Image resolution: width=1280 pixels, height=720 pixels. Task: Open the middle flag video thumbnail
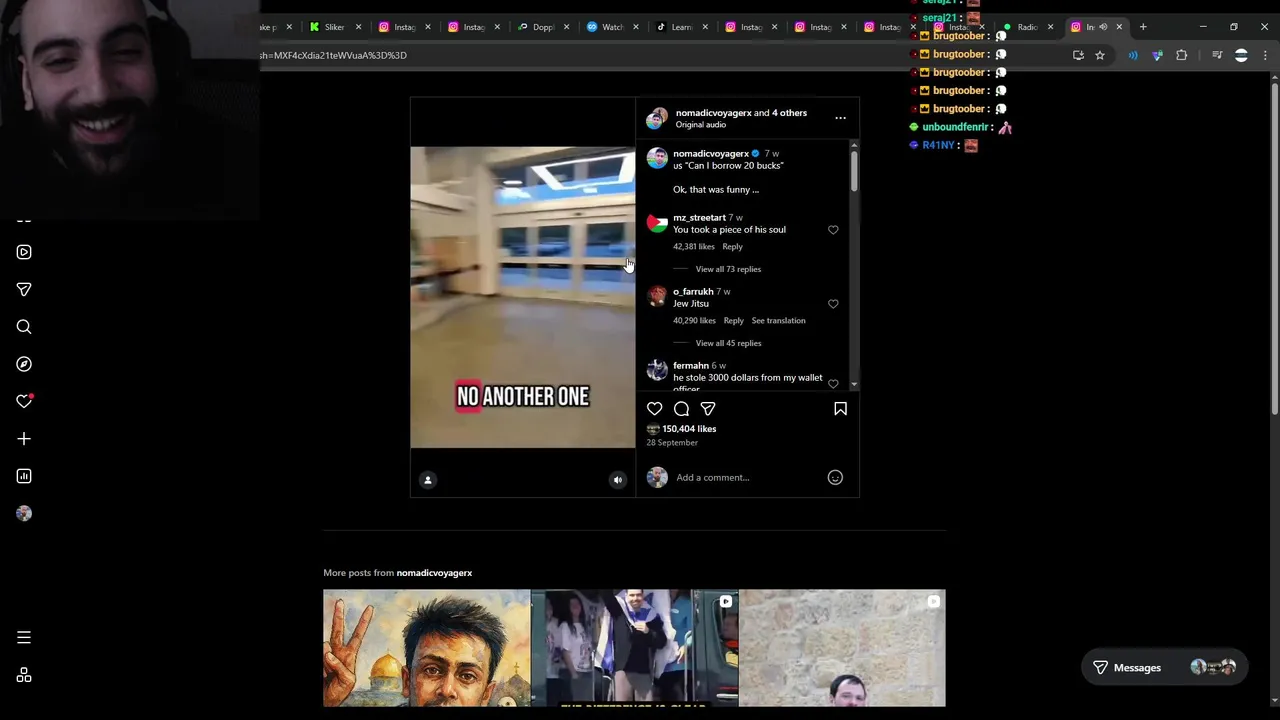click(x=635, y=648)
